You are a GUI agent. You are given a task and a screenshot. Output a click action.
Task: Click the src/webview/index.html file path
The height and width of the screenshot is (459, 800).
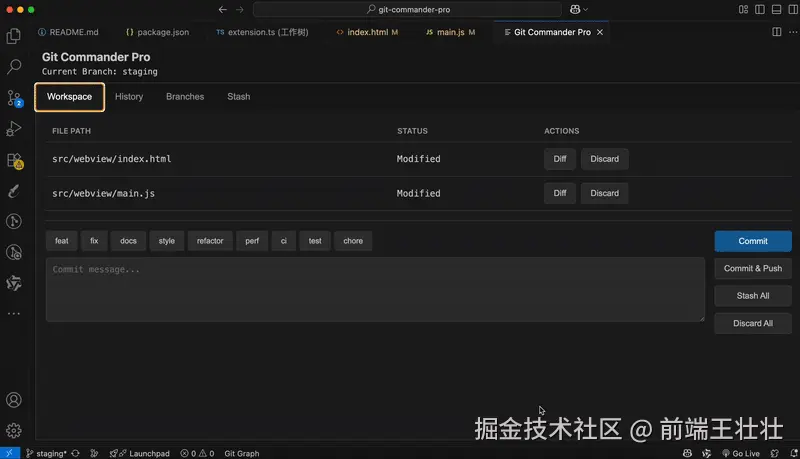coord(112,159)
